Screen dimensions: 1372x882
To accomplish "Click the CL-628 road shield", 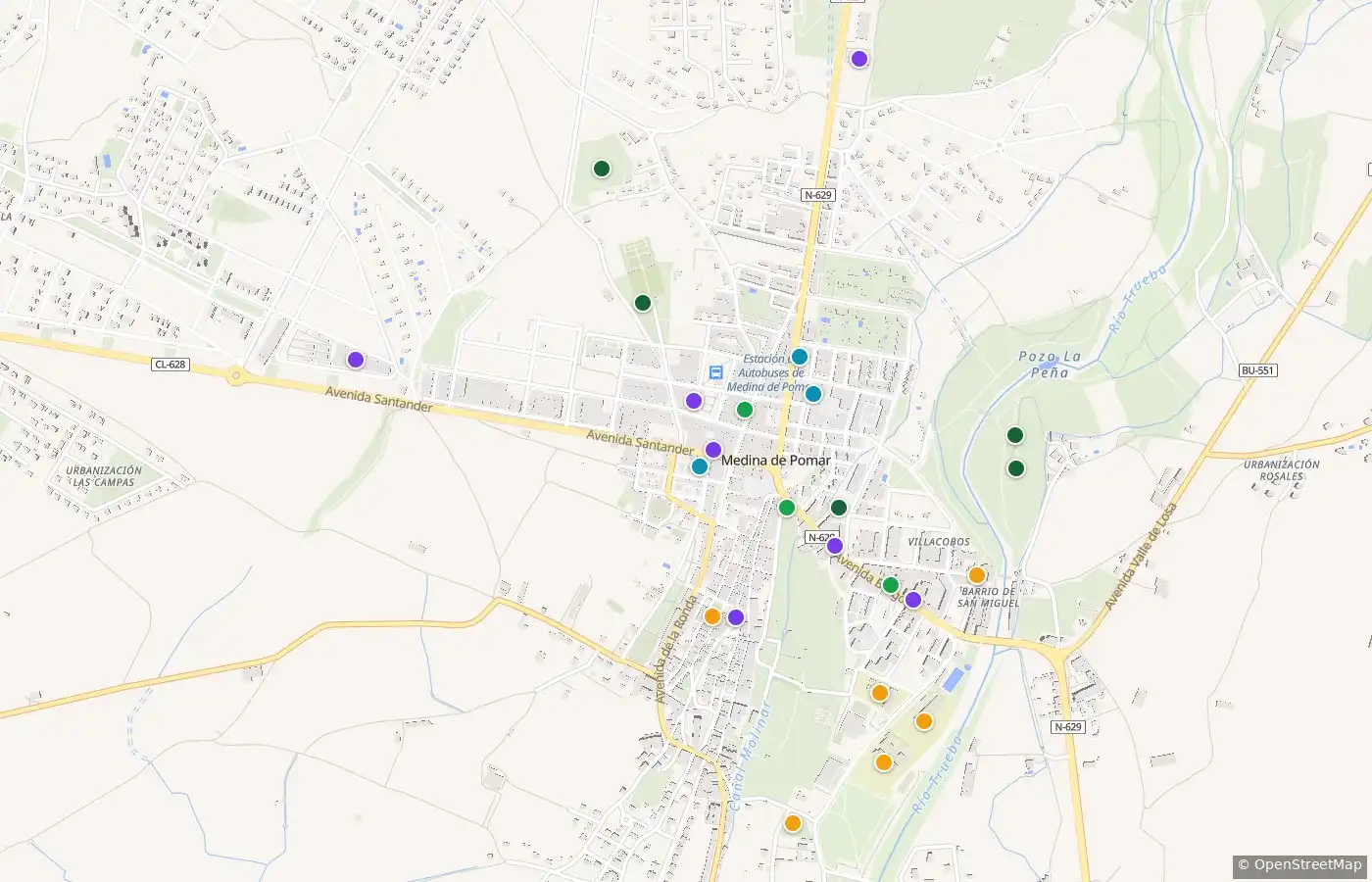I will [x=170, y=365].
